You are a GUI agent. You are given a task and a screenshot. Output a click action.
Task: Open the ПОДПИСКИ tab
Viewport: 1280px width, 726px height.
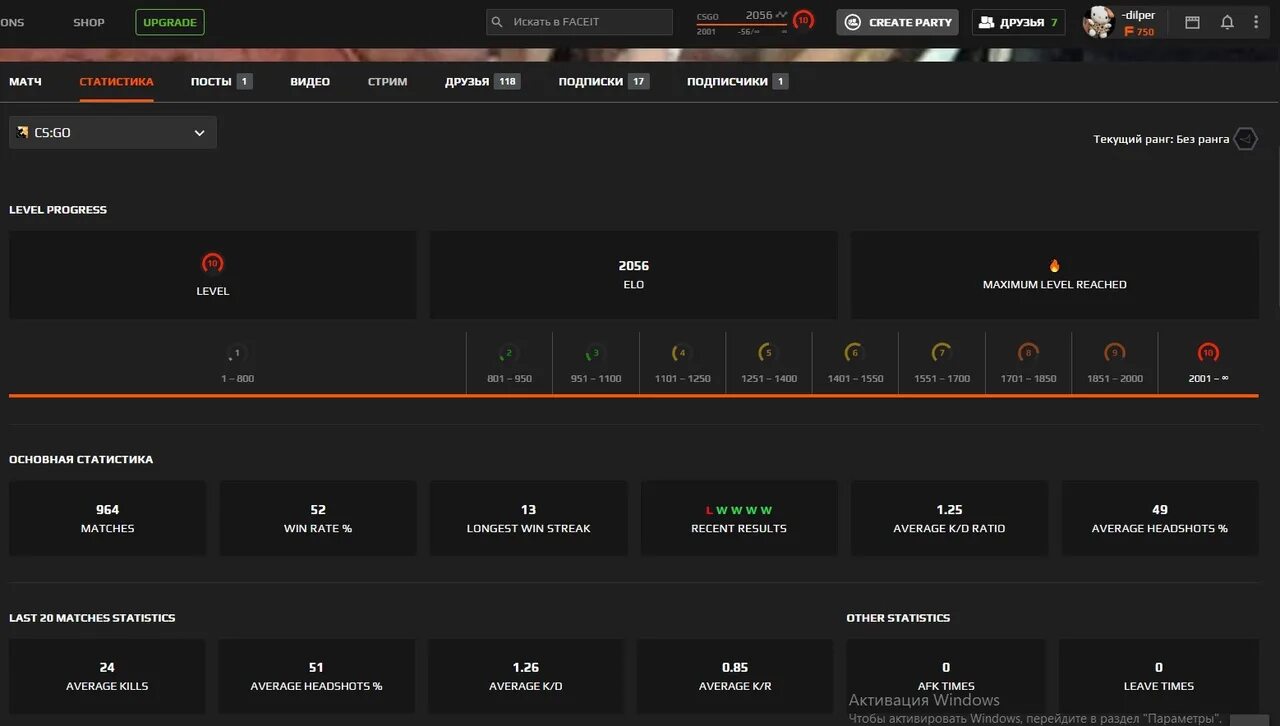[x=603, y=81]
